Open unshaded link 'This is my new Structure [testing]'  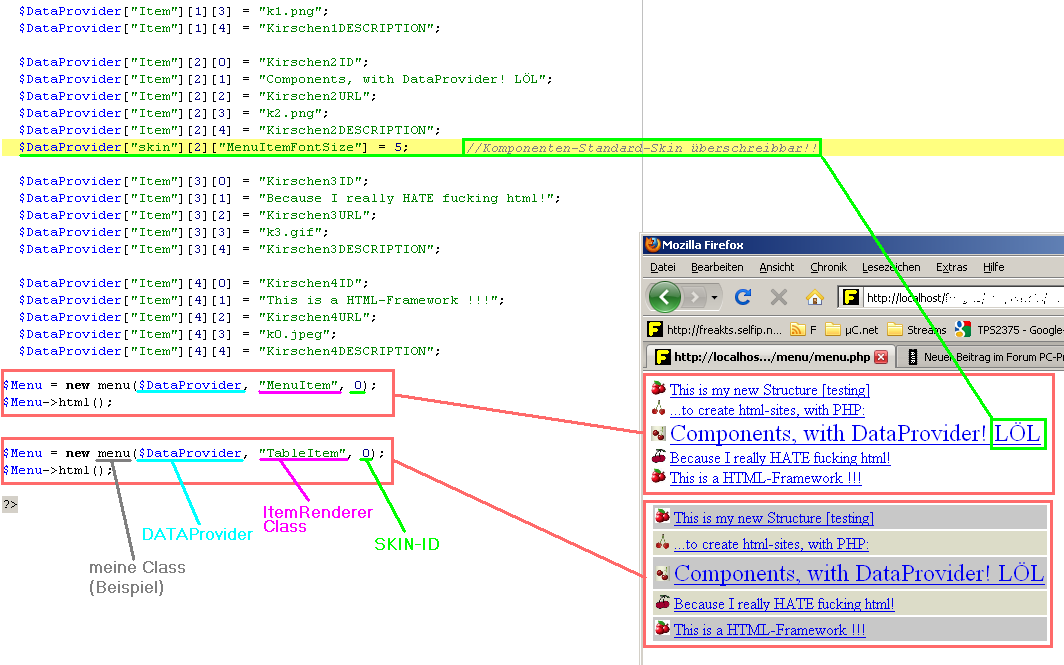click(x=770, y=390)
